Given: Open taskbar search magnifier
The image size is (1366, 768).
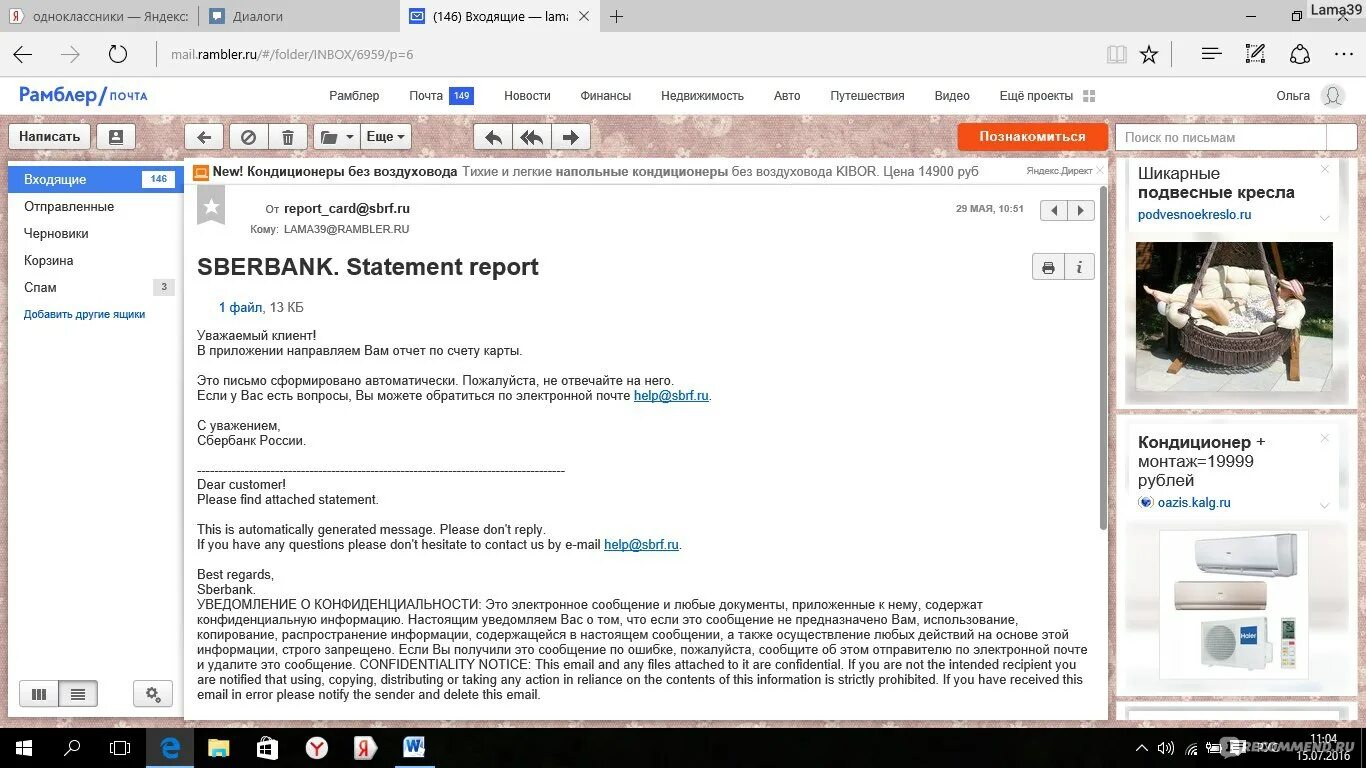Looking at the screenshot, I should click(x=72, y=747).
